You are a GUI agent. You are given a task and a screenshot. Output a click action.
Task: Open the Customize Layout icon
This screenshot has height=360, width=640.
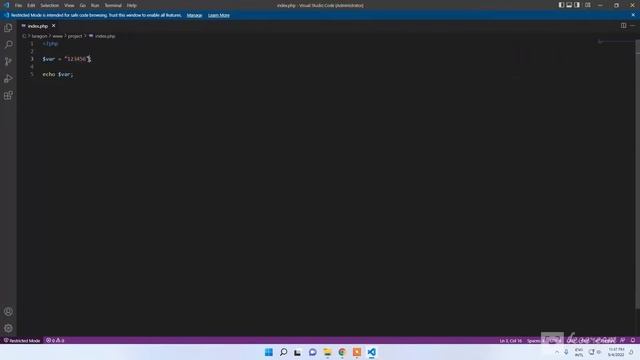pyautogui.click(x=587, y=5)
